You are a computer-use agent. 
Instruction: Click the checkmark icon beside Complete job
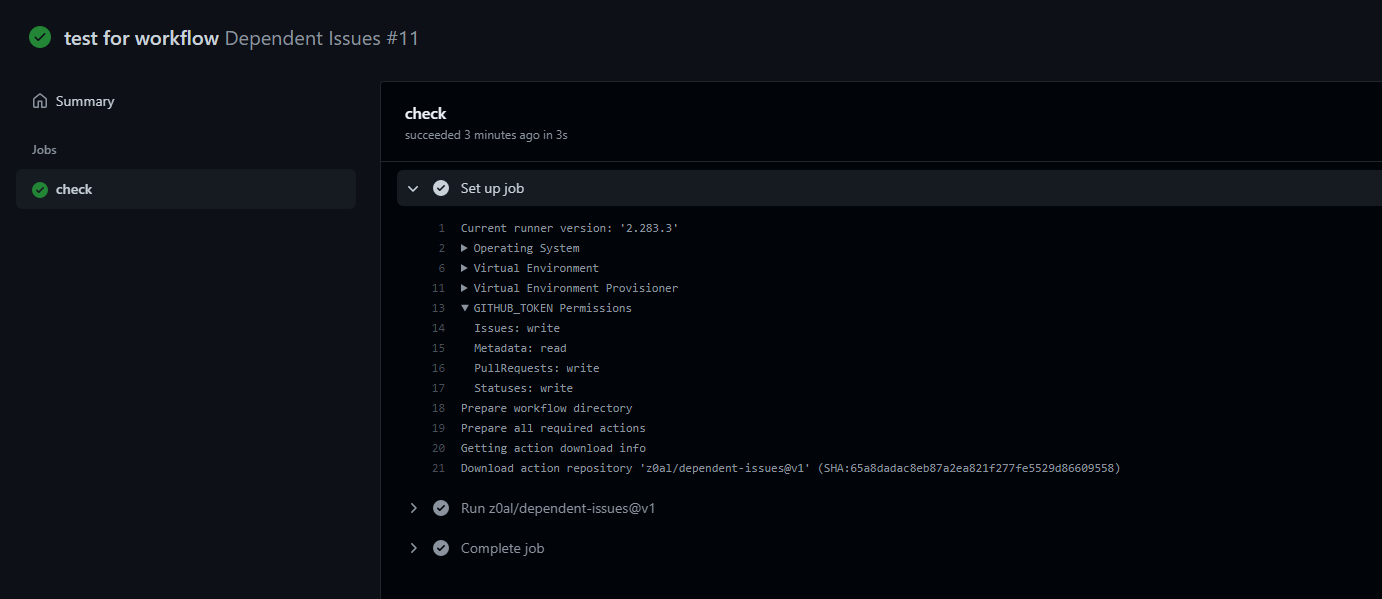(x=441, y=548)
